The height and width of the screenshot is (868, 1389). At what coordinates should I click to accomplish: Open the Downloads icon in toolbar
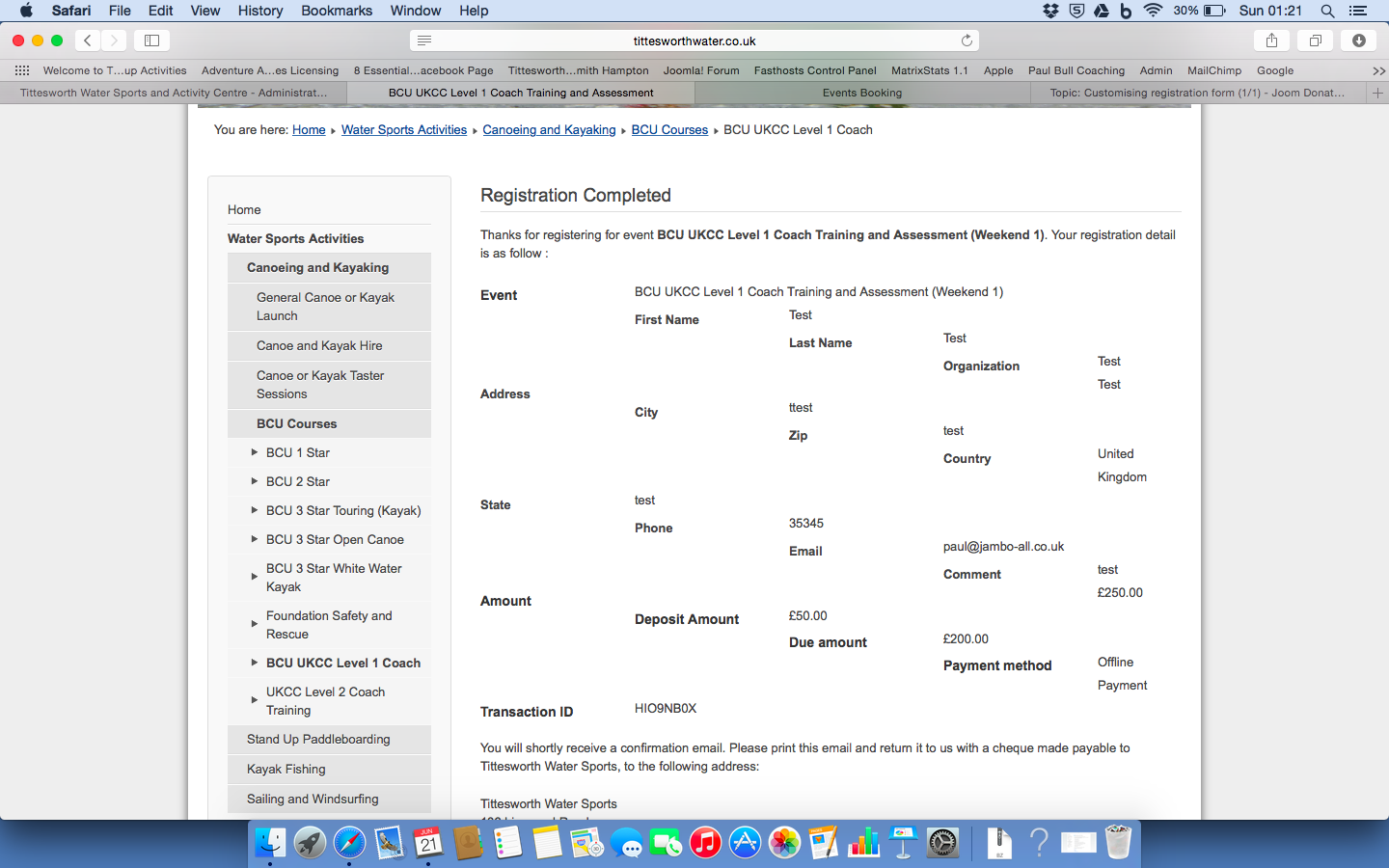pyautogui.click(x=1358, y=41)
